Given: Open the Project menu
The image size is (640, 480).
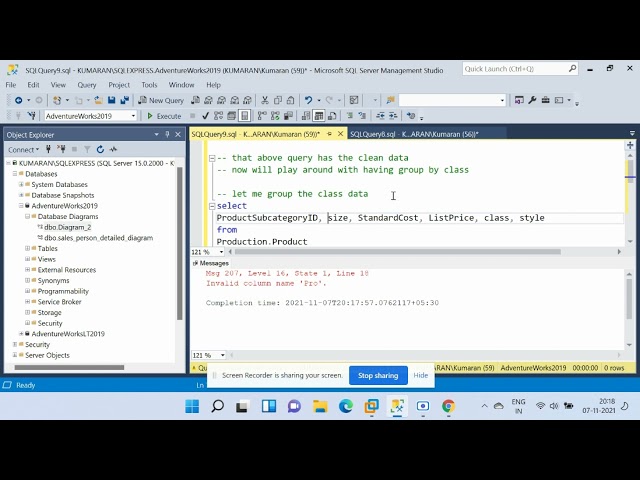Looking at the screenshot, I should point(119,85).
